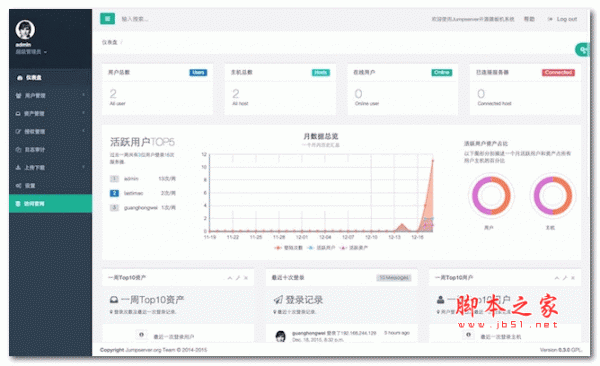The height and width of the screenshot is (366, 600).
Task: Click the download icon beside 上传下载
Action: point(18,168)
